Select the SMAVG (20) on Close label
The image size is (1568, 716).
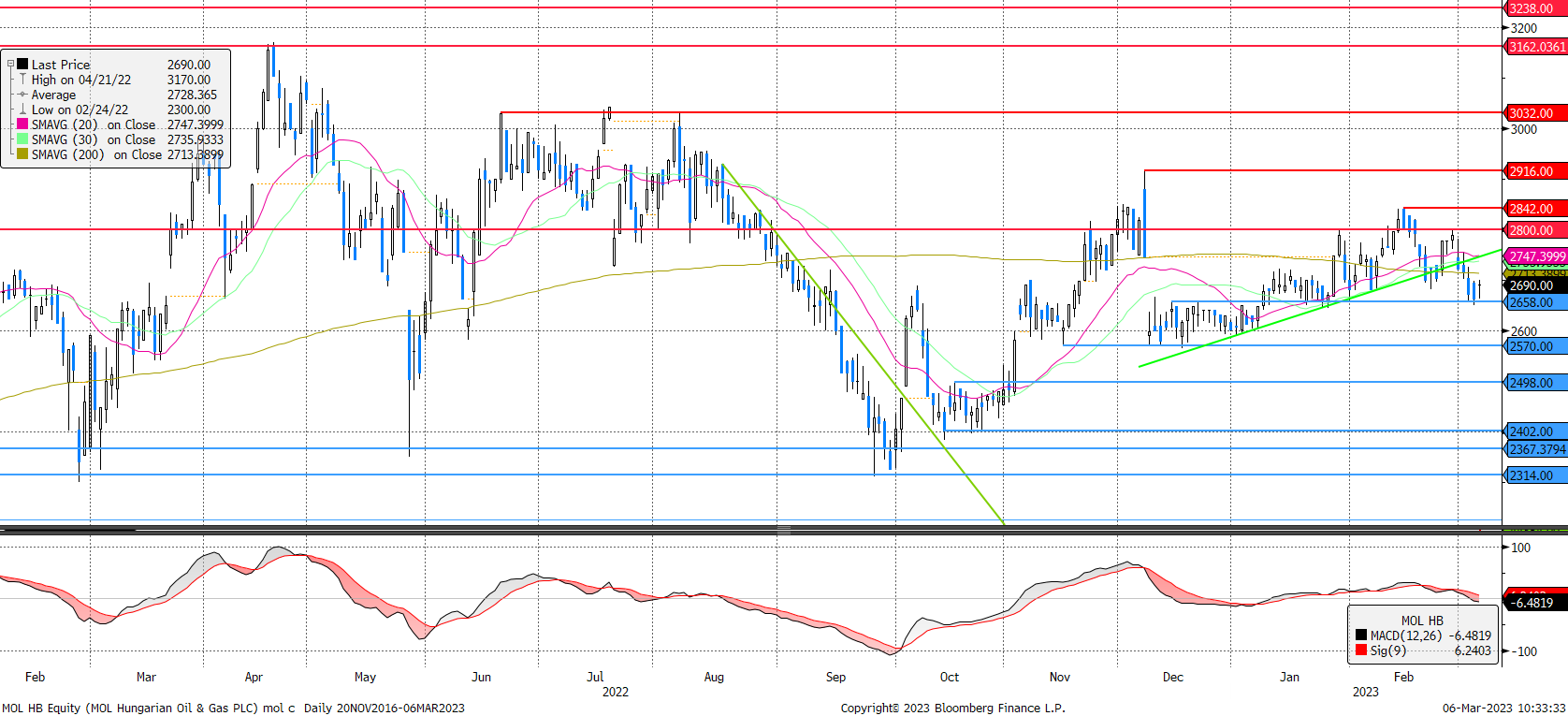pos(94,124)
